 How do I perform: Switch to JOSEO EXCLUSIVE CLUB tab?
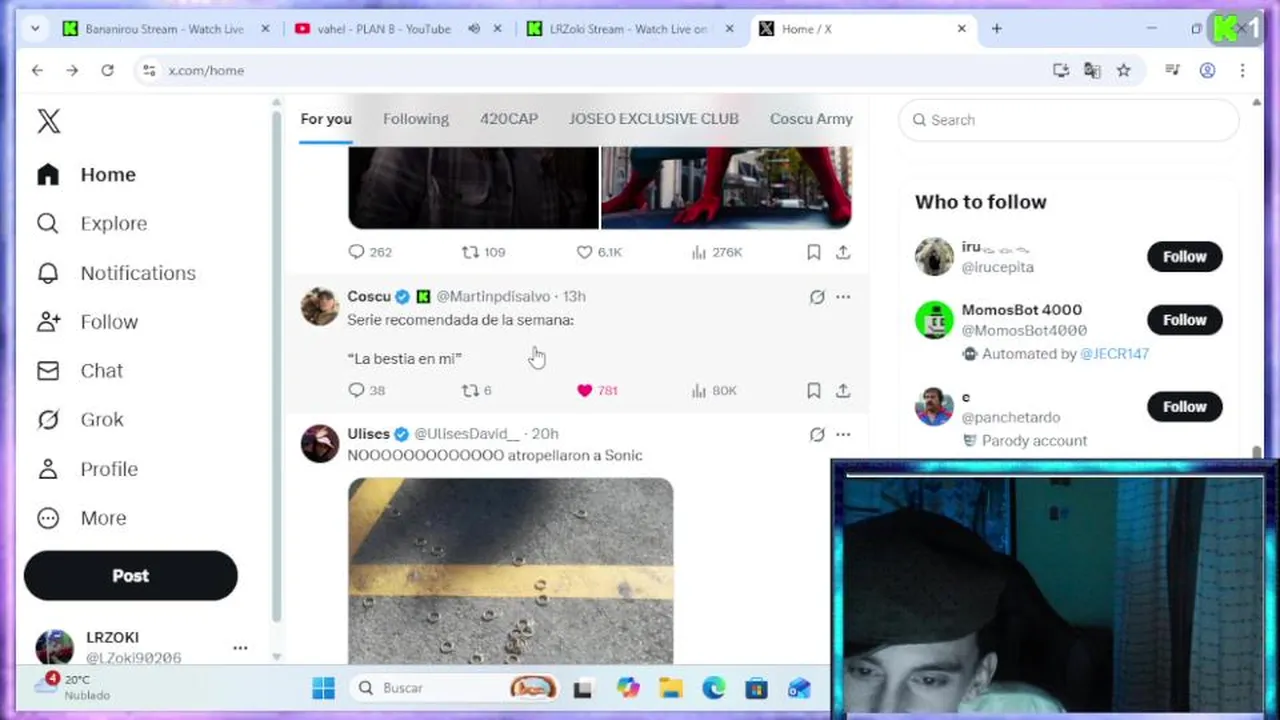click(654, 119)
